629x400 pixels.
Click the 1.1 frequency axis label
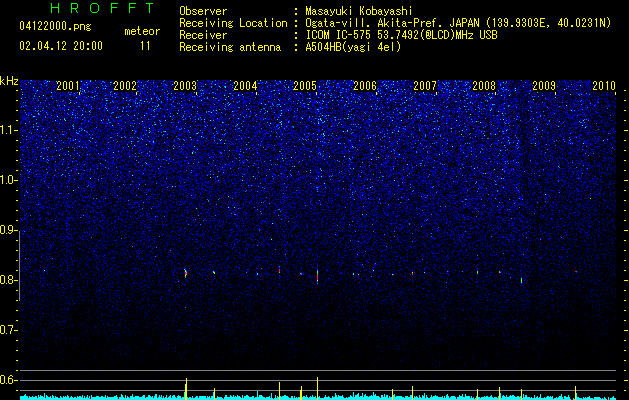[x=8, y=130]
